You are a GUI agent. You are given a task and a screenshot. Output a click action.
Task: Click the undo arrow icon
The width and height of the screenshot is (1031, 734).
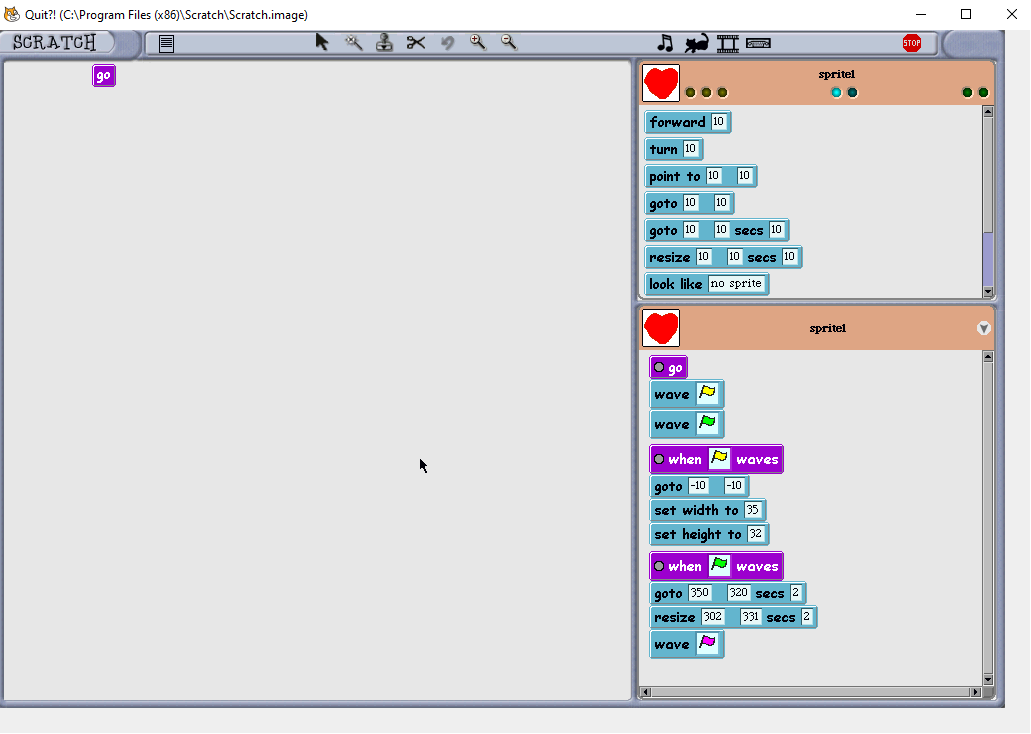447,43
